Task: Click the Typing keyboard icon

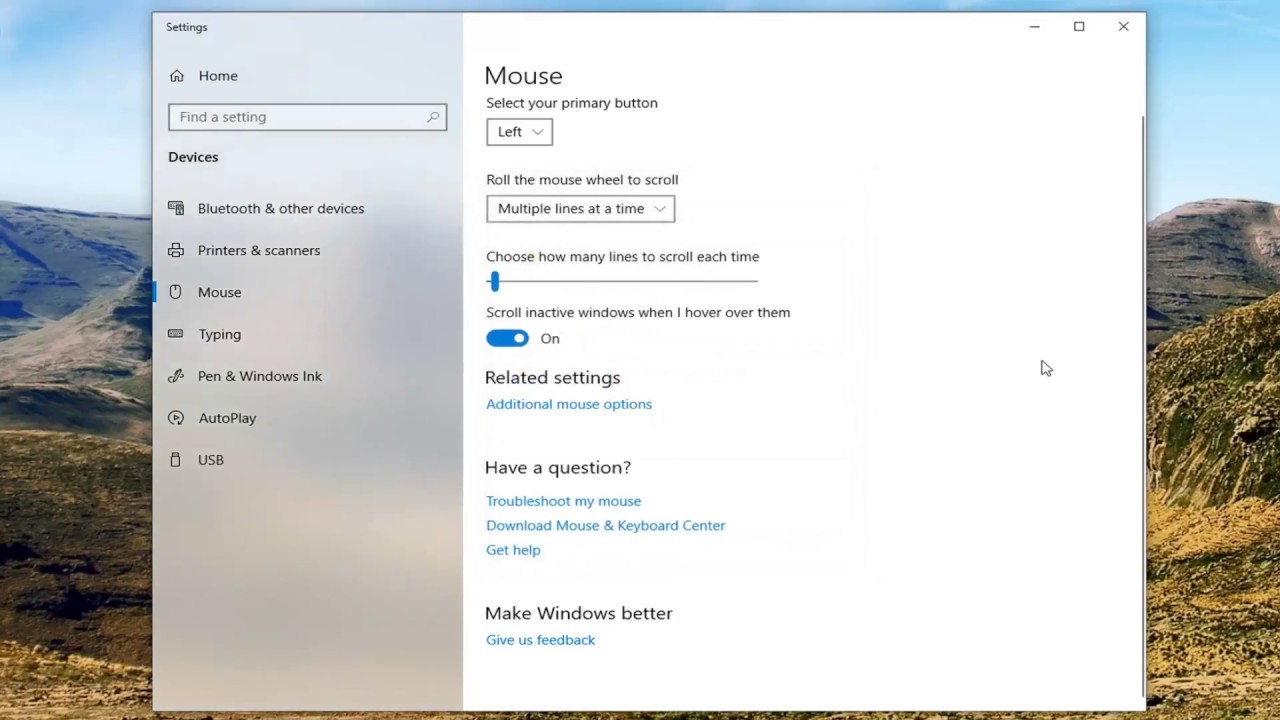Action: pyautogui.click(x=177, y=334)
